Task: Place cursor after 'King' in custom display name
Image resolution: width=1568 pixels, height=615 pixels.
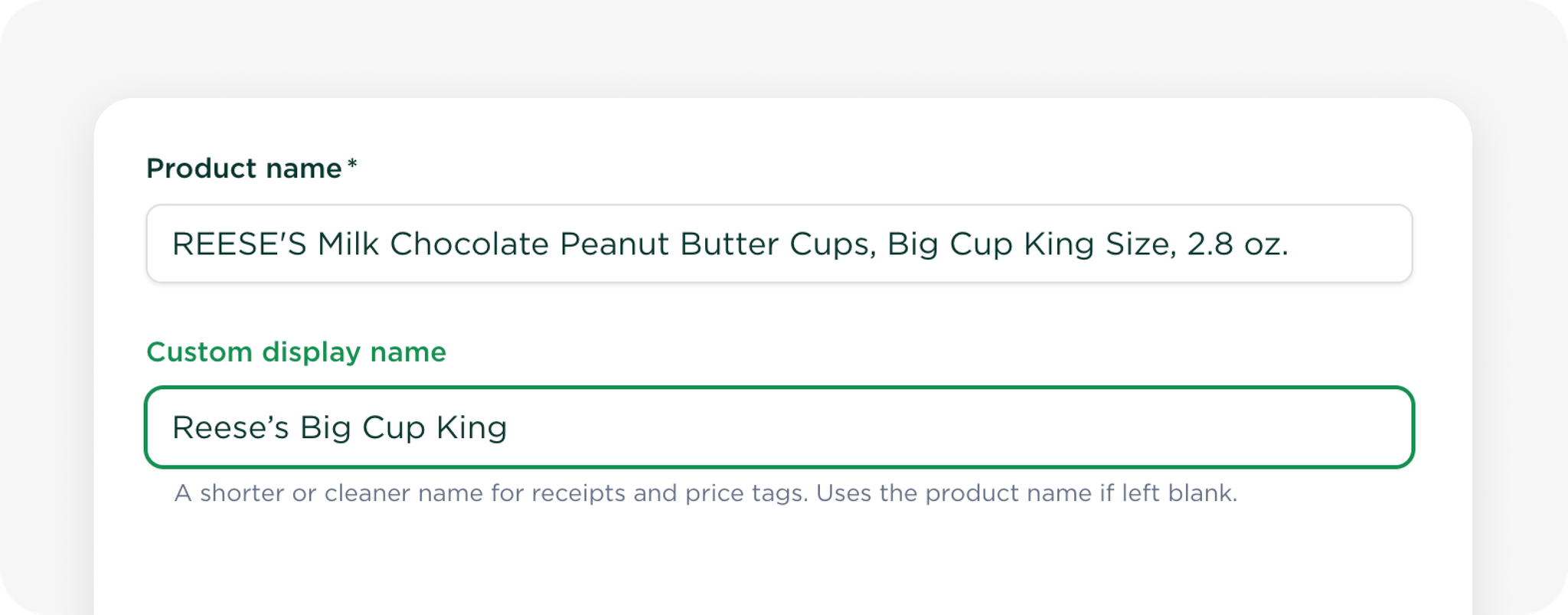Action: point(508,427)
